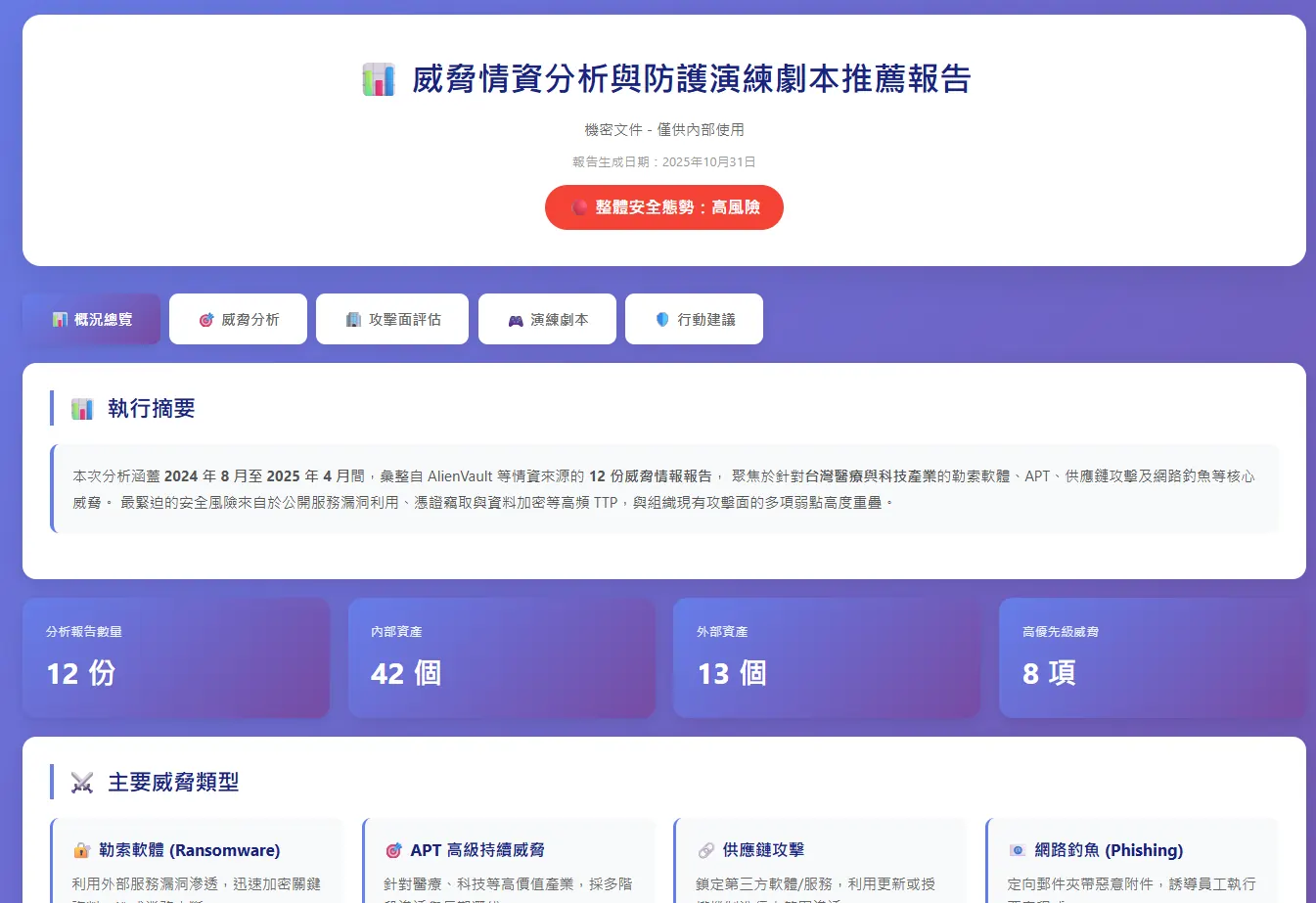
Task: Select the 內部資產 42 個 stat card
Action: 502,658
